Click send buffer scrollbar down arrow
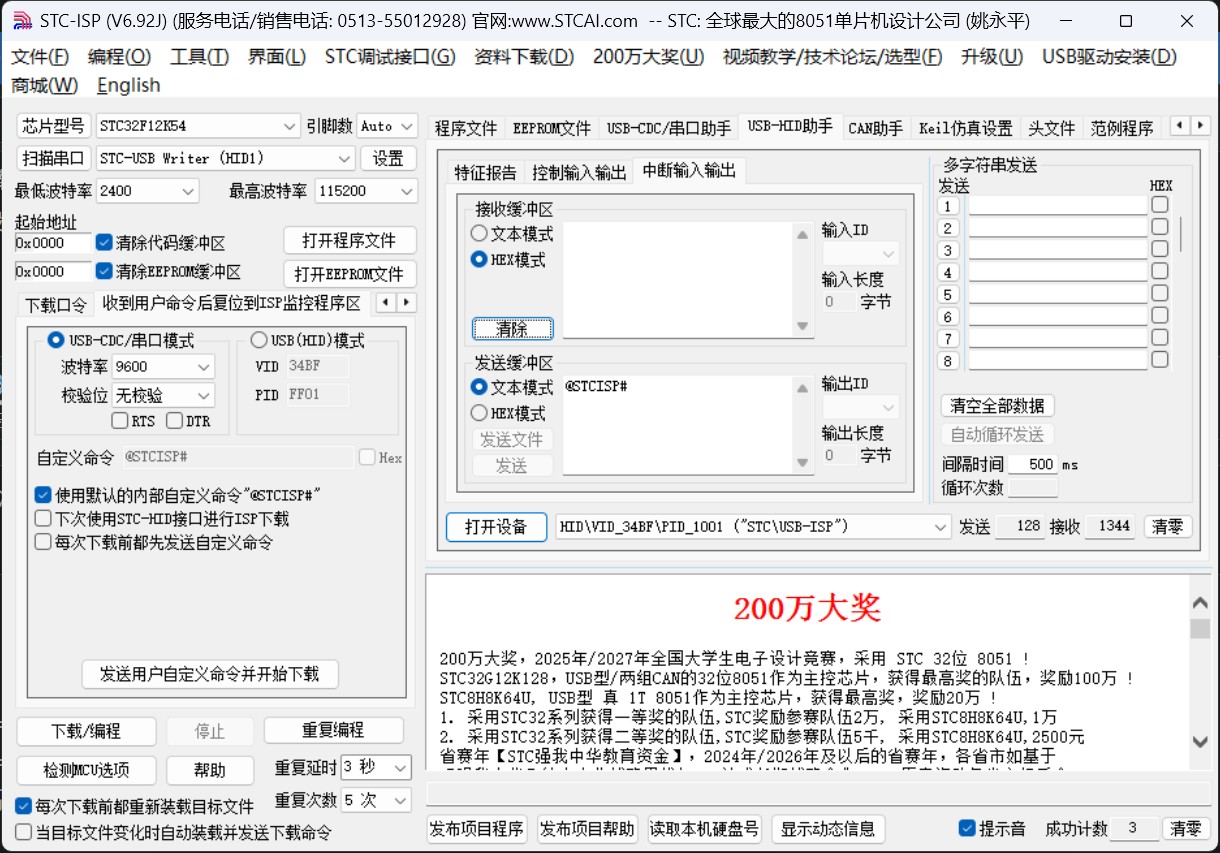This screenshot has width=1220, height=853. 801,462
